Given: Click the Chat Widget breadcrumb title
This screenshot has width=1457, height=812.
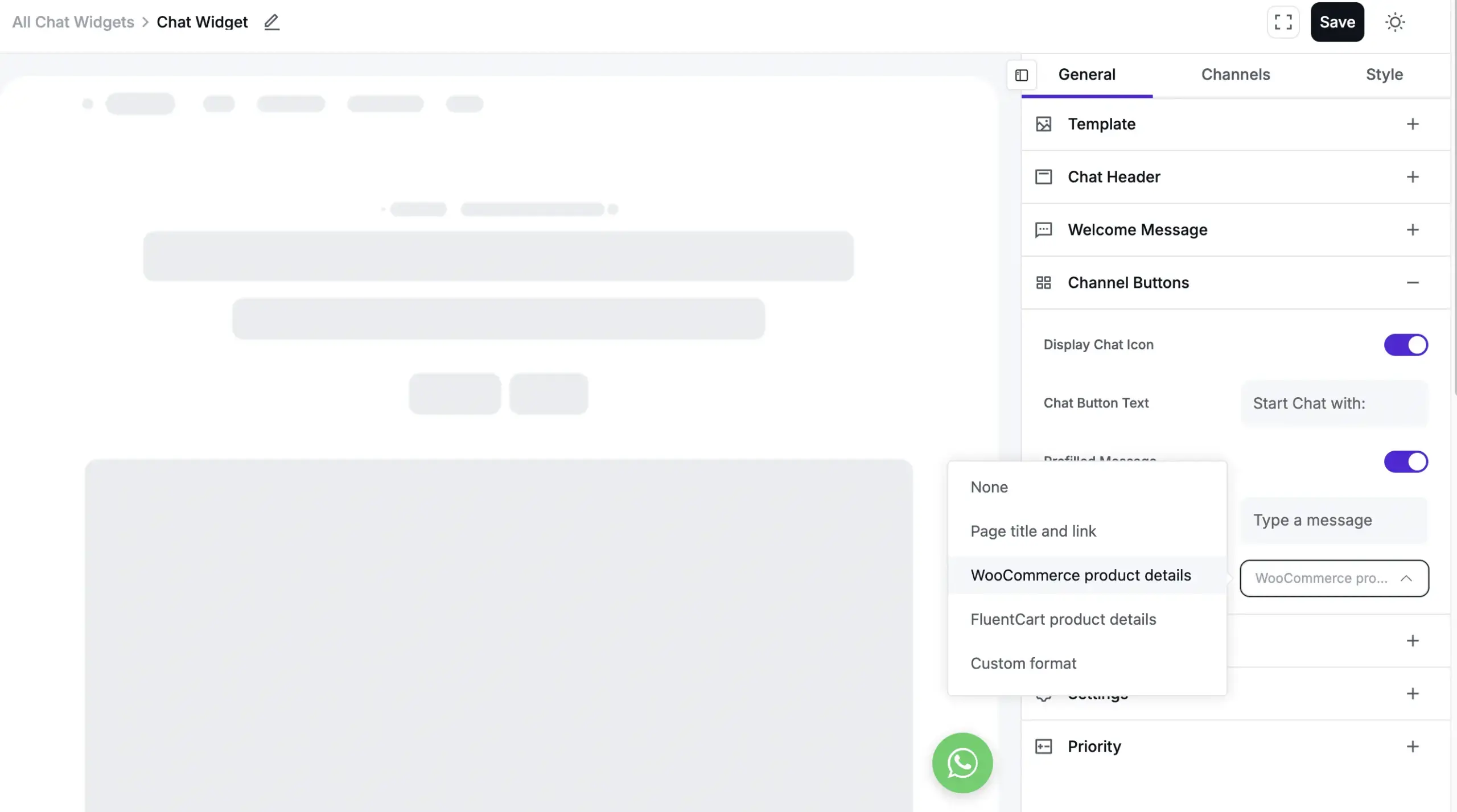Looking at the screenshot, I should [202, 22].
